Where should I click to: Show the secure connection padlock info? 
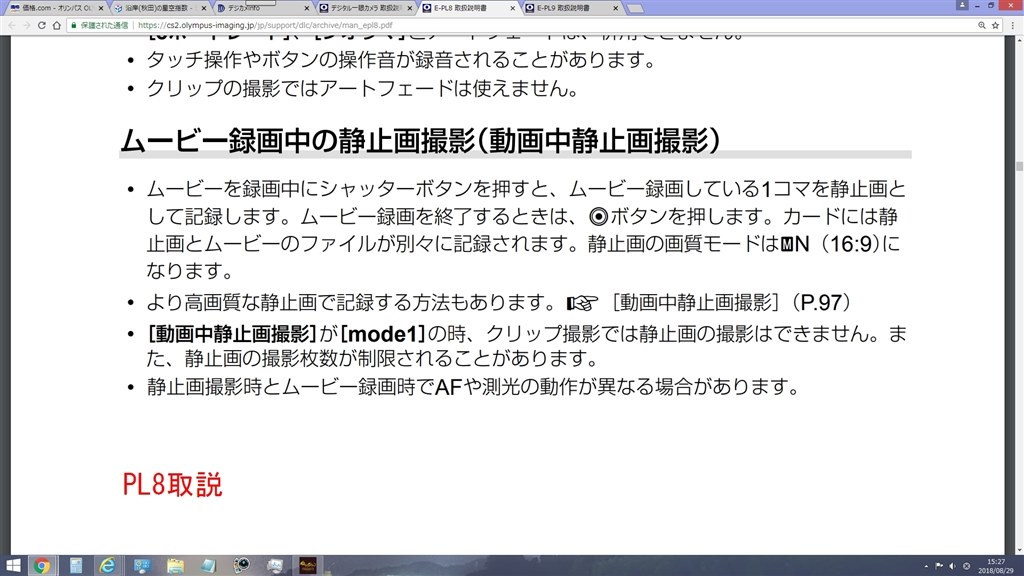coord(74,25)
